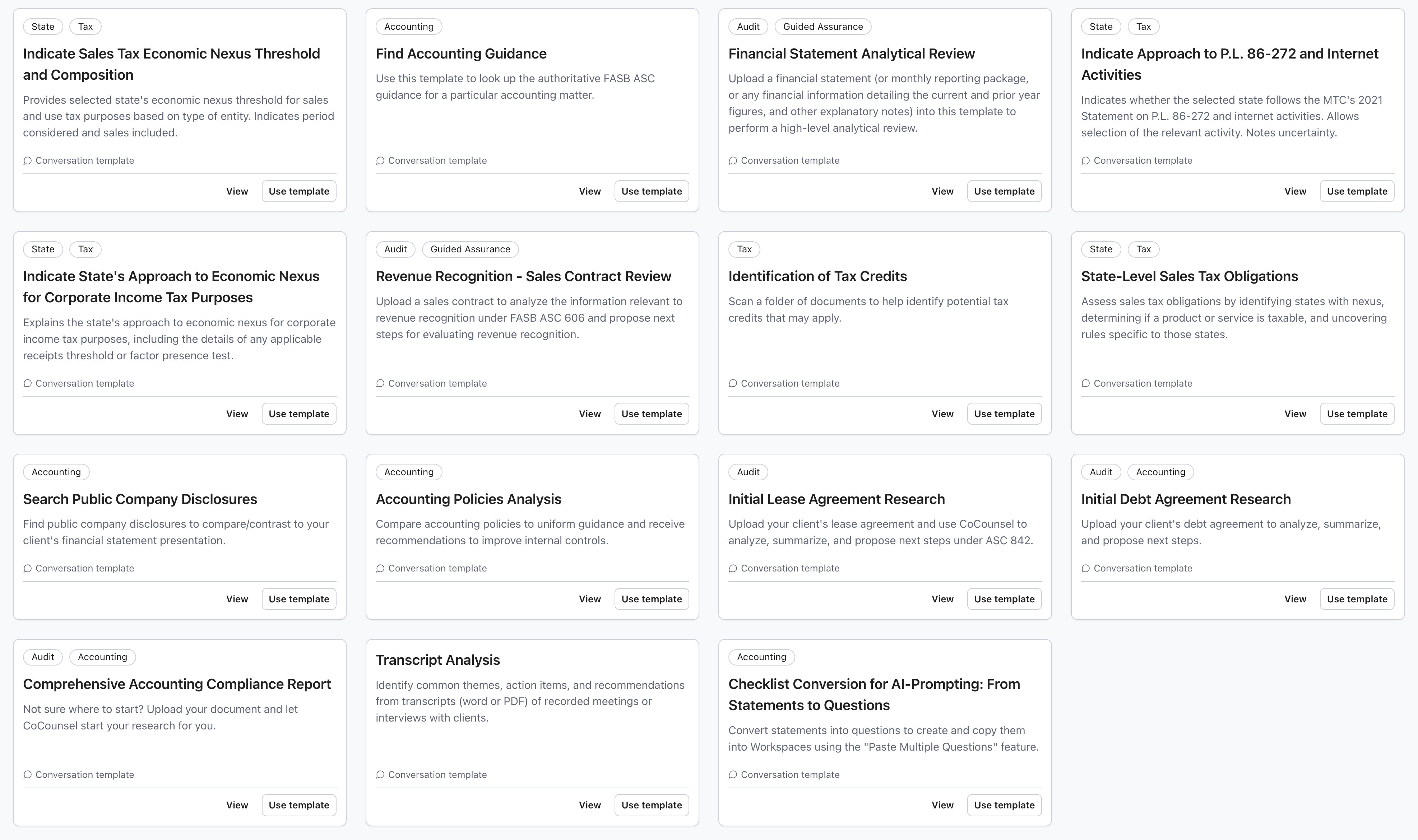
Task: Click conversation bubble icon on Transcript Analysis card
Action: (x=380, y=774)
